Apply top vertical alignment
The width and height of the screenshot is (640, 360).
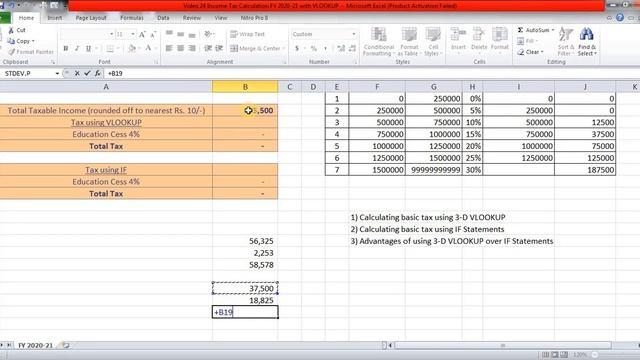click(169, 34)
